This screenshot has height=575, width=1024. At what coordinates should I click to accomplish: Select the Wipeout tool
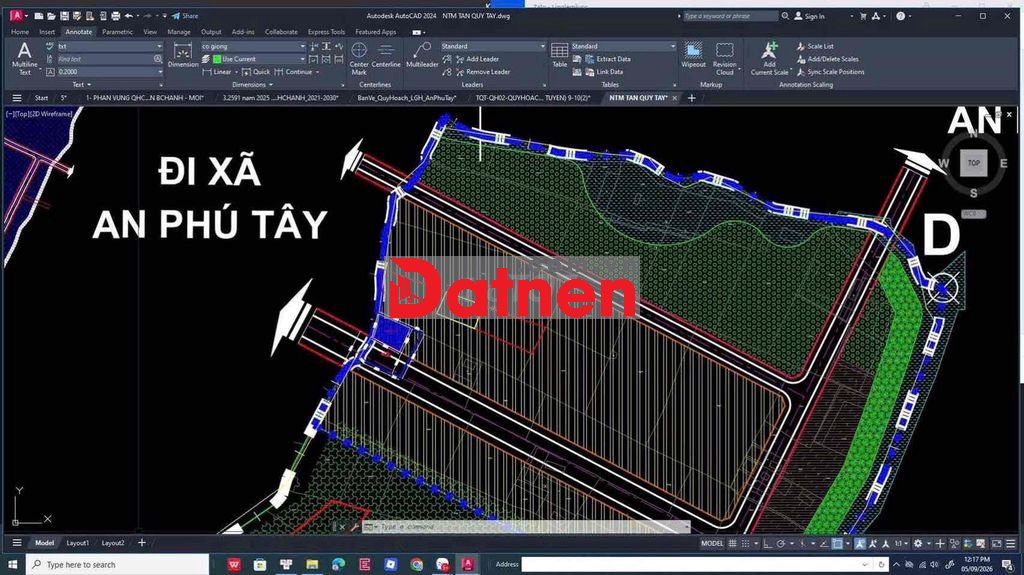point(694,56)
